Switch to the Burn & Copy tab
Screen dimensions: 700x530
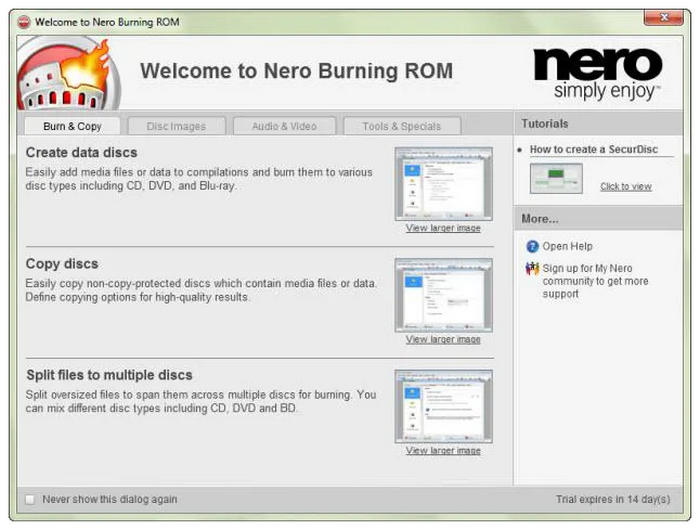[72, 126]
